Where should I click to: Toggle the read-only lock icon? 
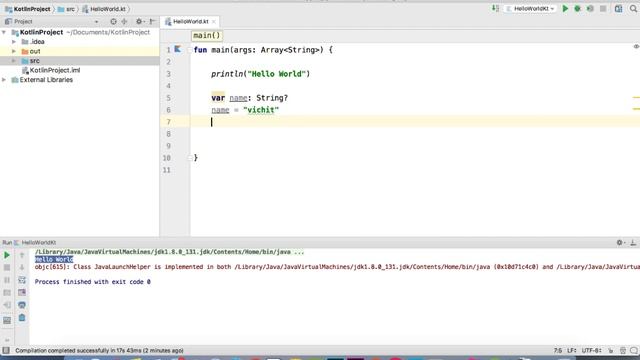pos(611,351)
